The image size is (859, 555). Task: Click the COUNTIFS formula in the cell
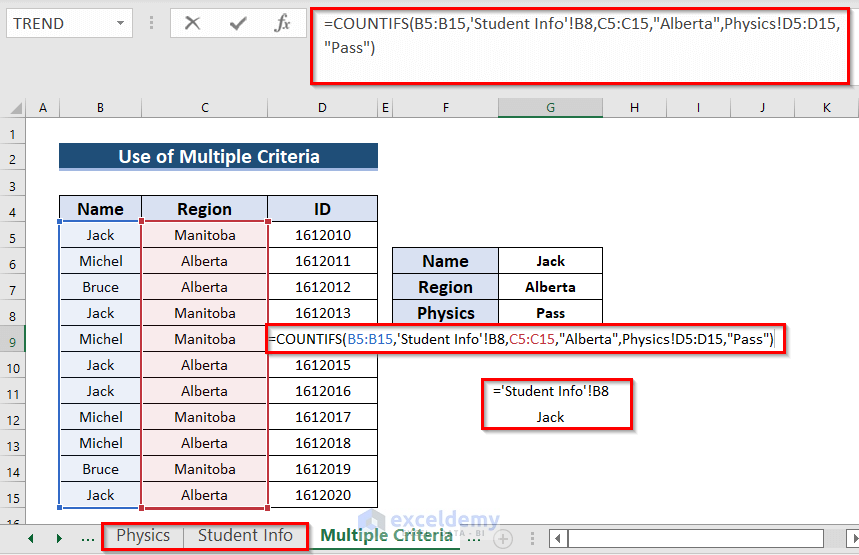(521, 339)
